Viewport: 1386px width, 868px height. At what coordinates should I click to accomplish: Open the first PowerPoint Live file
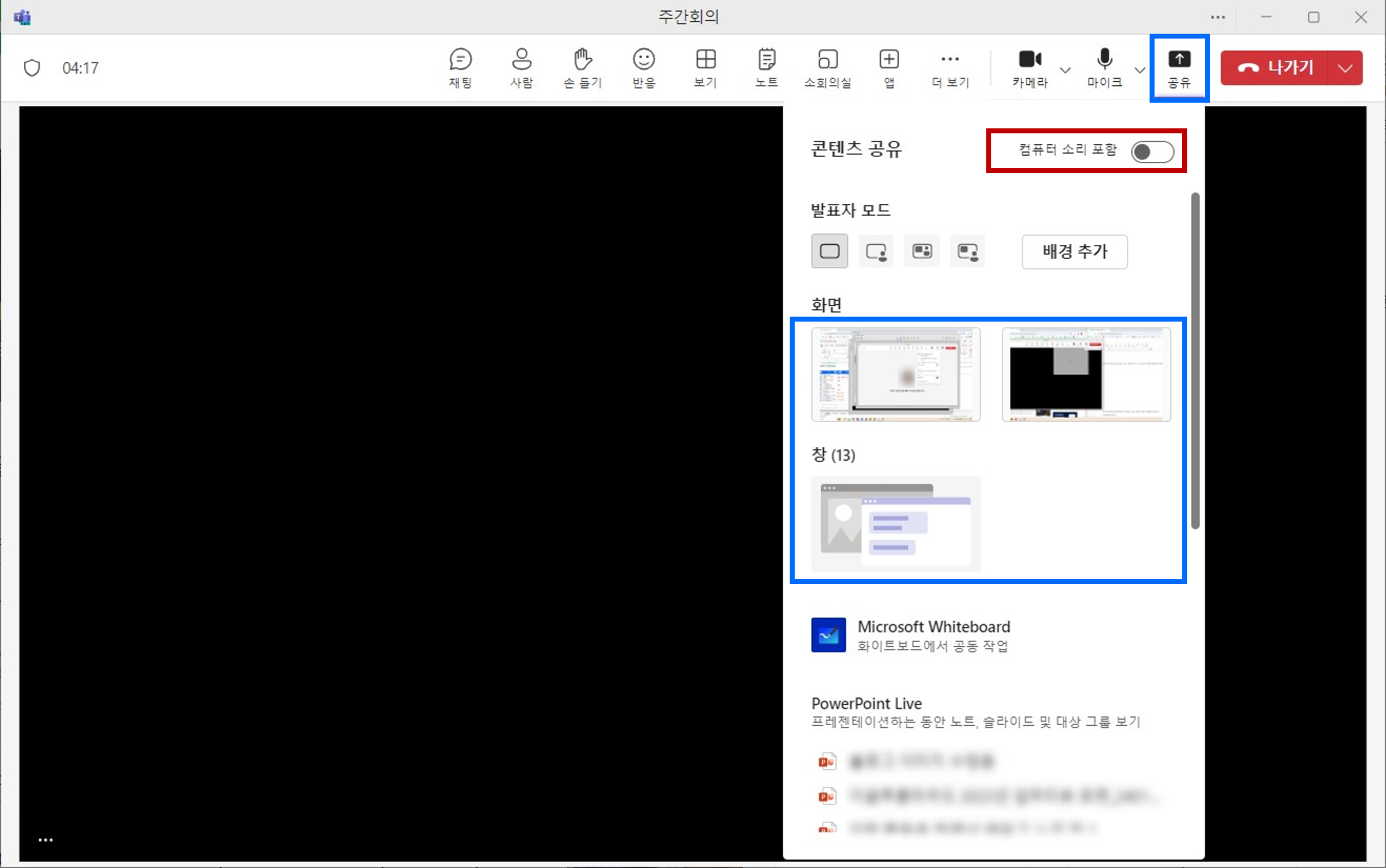(x=918, y=760)
